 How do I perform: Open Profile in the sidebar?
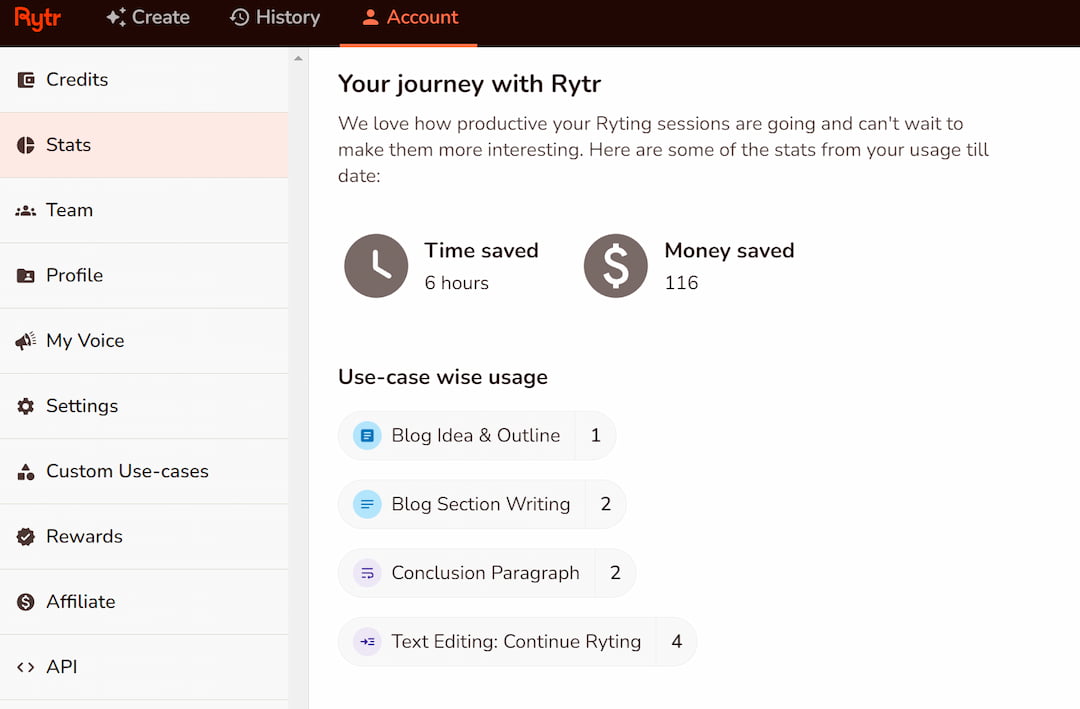coord(144,276)
